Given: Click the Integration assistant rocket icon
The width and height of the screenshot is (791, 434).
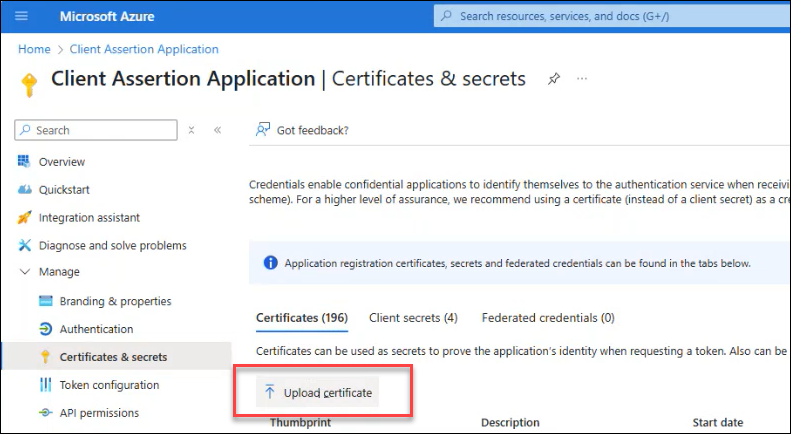Looking at the screenshot, I should point(24,218).
